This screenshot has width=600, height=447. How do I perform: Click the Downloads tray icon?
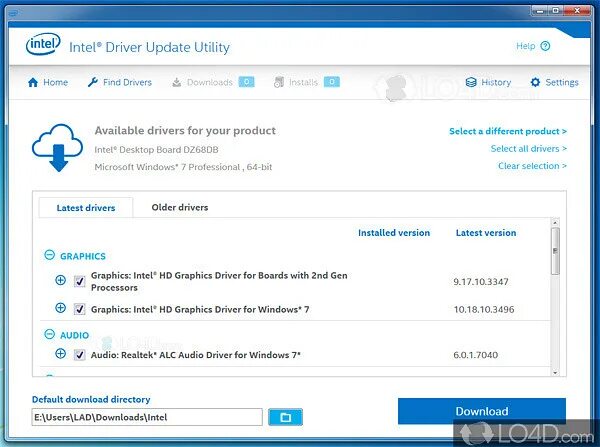pos(176,82)
